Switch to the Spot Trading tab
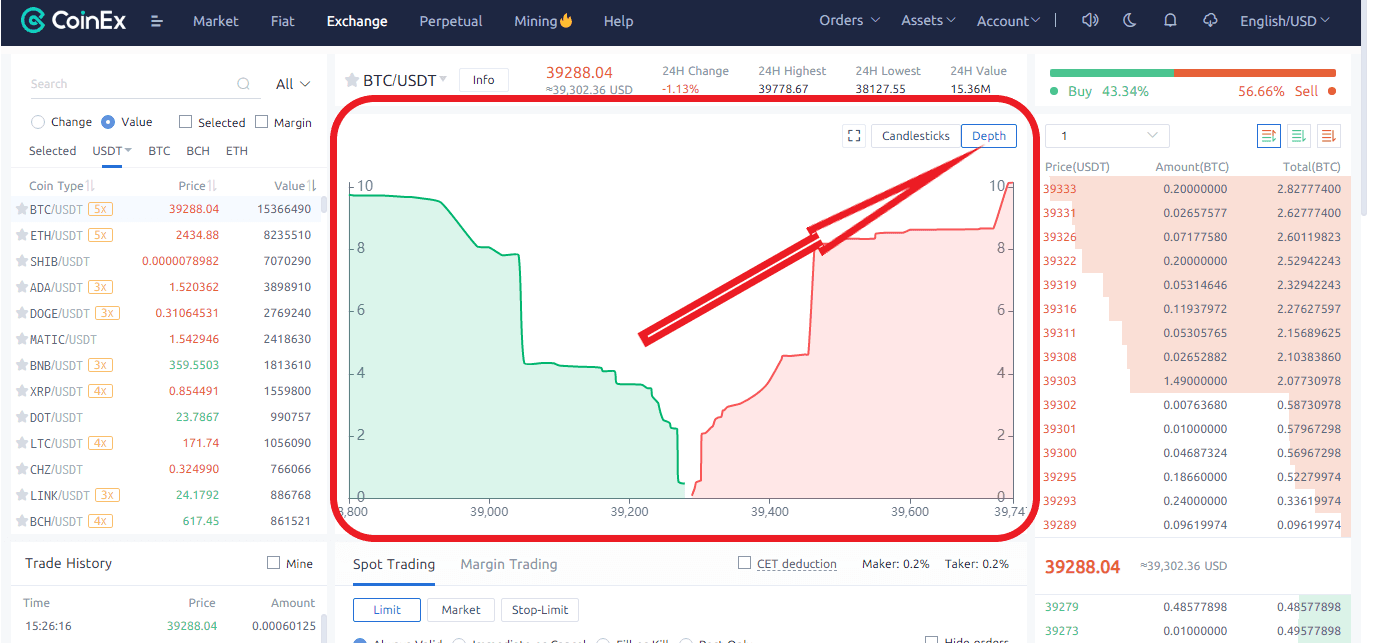This screenshot has height=643, width=1375. pos(394,564)
